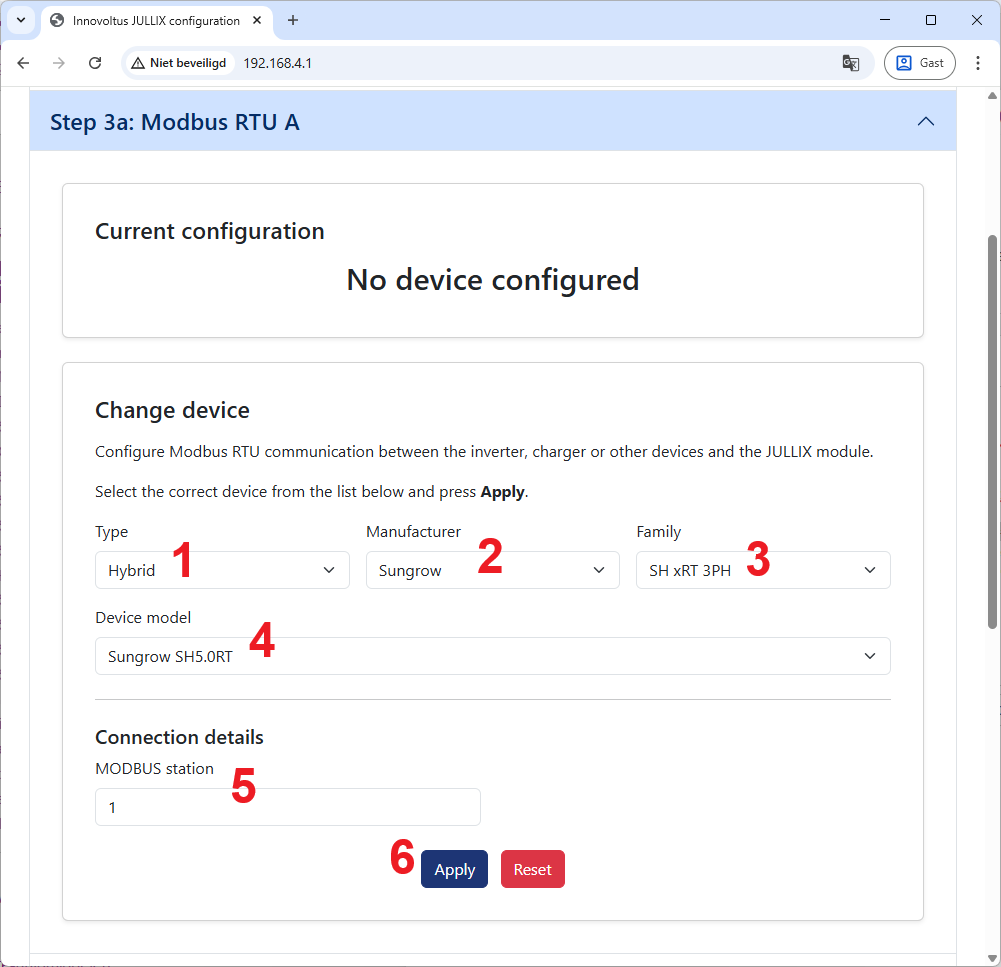Reload the page with refresh icon
The width and height of the screenshot is (1001, 967).
tap(95, 63)
